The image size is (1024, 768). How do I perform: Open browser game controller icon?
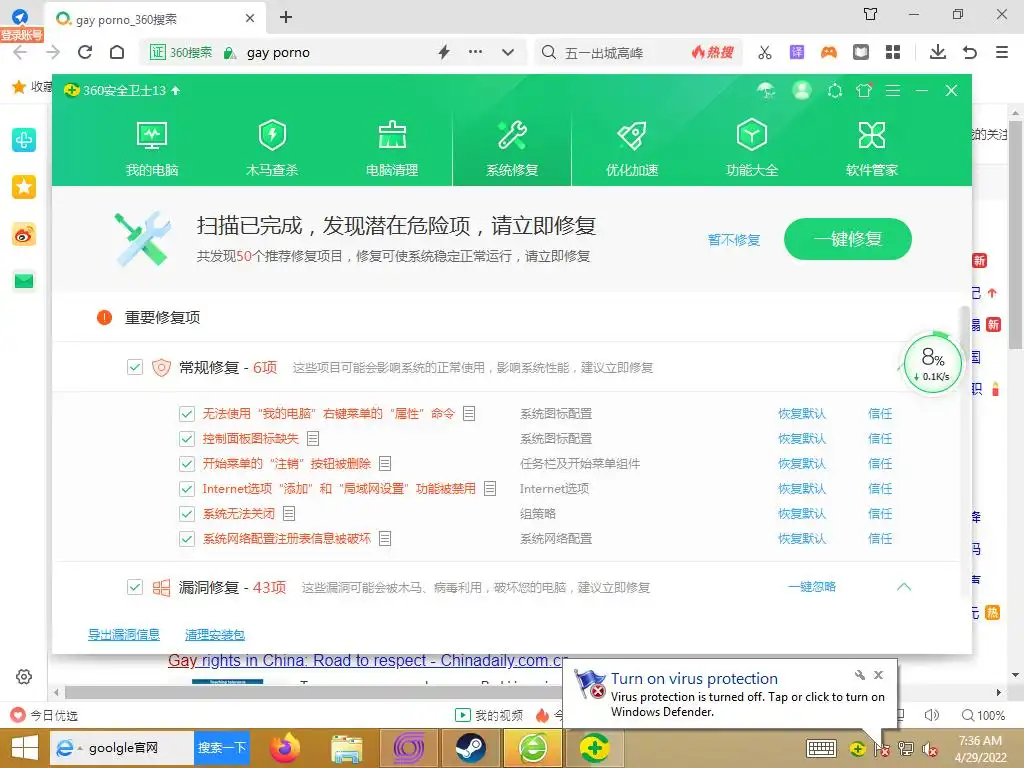(829, 52)
